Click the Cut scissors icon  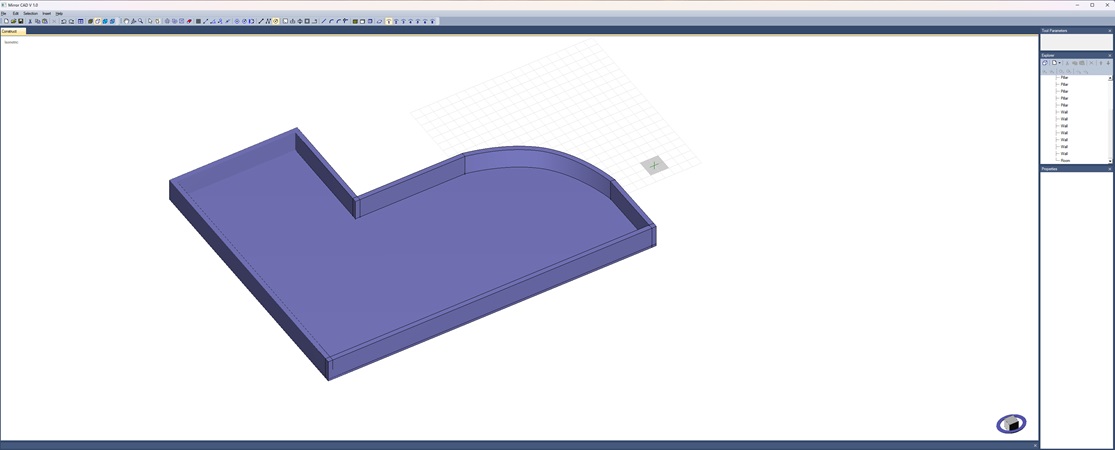(30, 21)
